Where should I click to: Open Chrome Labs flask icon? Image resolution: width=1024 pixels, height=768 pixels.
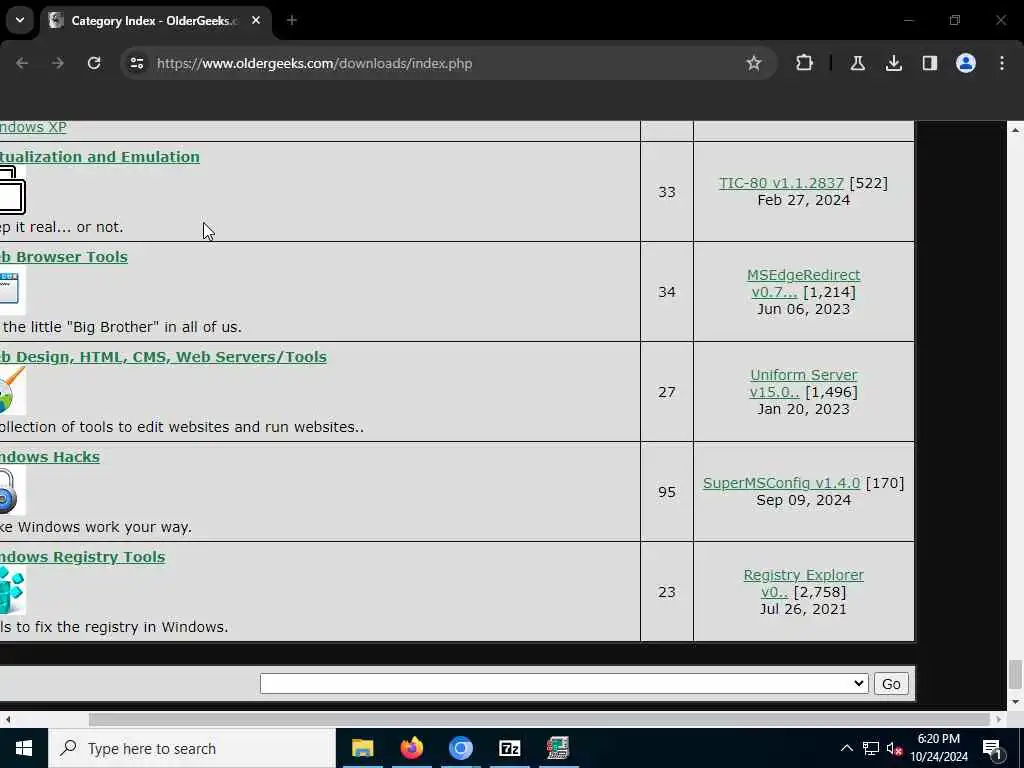click(x=857, y=63)
